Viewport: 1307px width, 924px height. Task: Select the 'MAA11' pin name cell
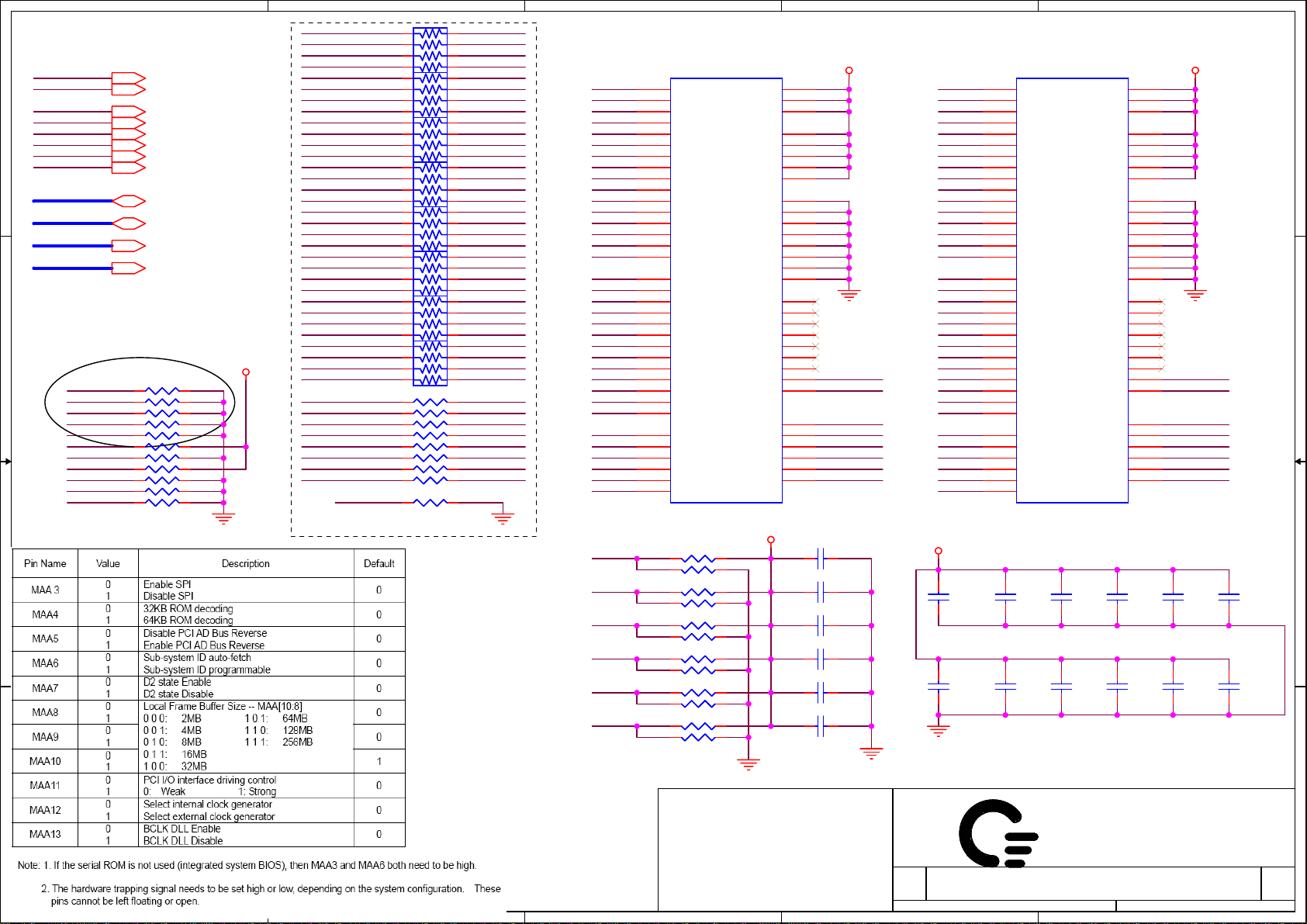coord(45,786)
